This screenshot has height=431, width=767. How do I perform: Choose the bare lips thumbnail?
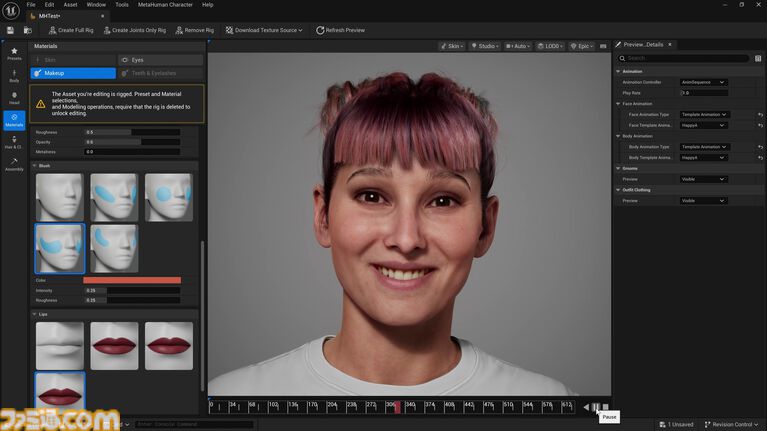60,346
